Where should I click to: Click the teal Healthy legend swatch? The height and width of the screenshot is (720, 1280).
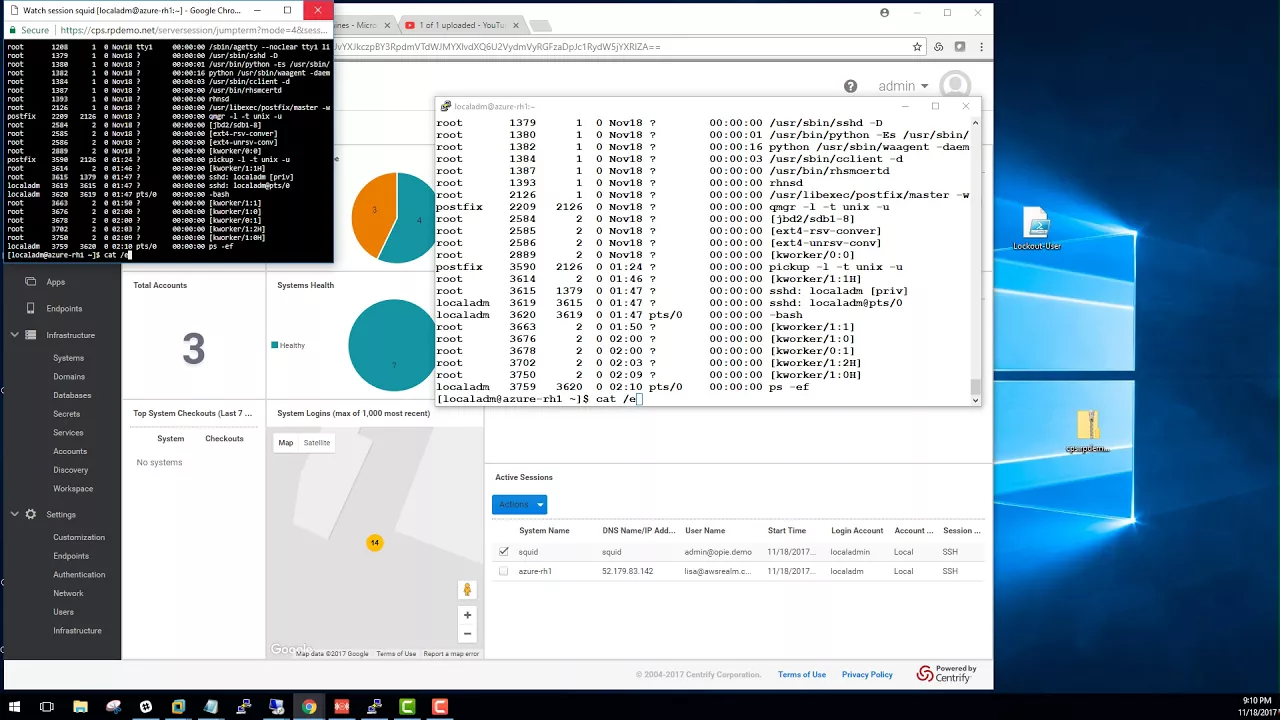tap(275, 345)
